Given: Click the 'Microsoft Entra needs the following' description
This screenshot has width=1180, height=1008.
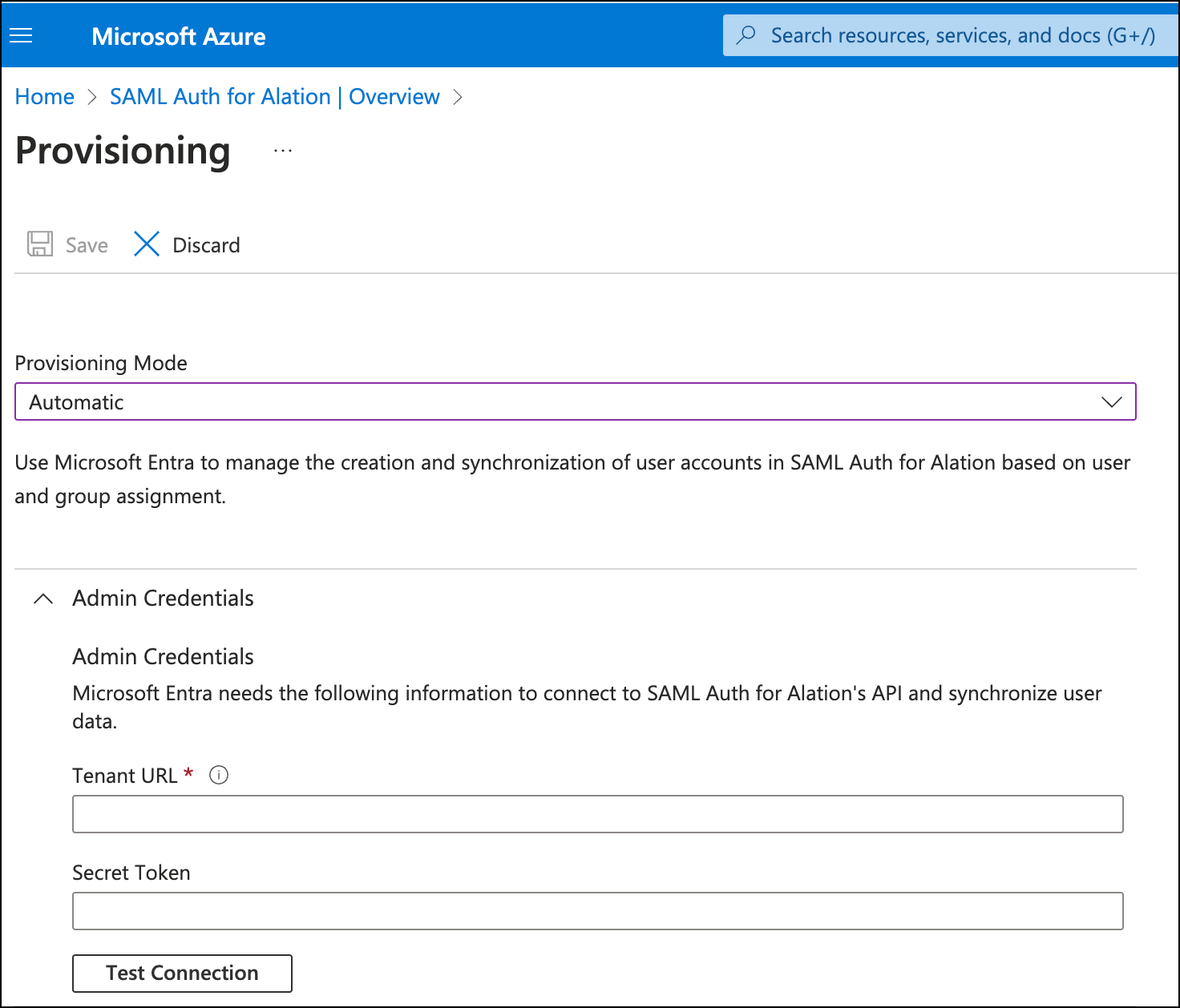Looking at the screenshot, I should click(587, 707).
